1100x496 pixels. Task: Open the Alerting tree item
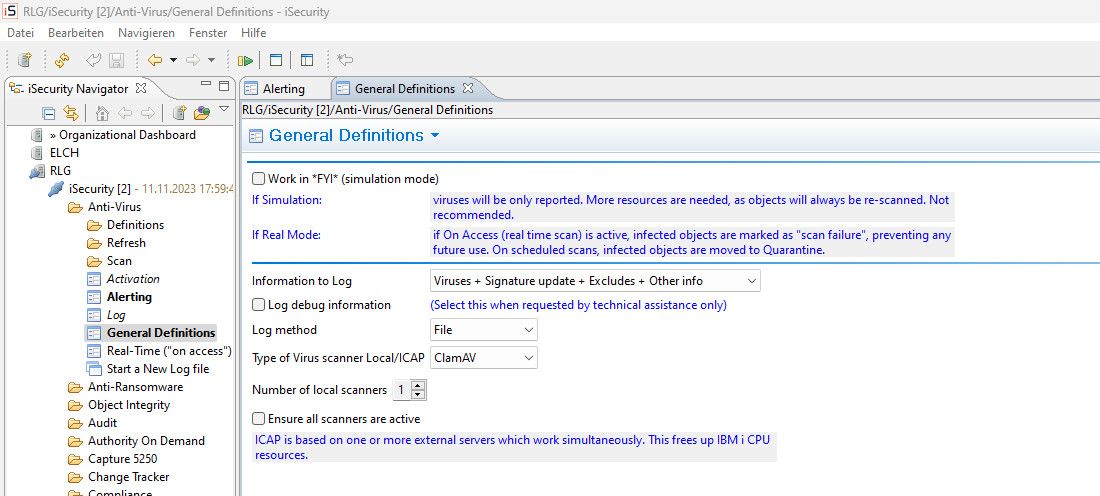129,297
